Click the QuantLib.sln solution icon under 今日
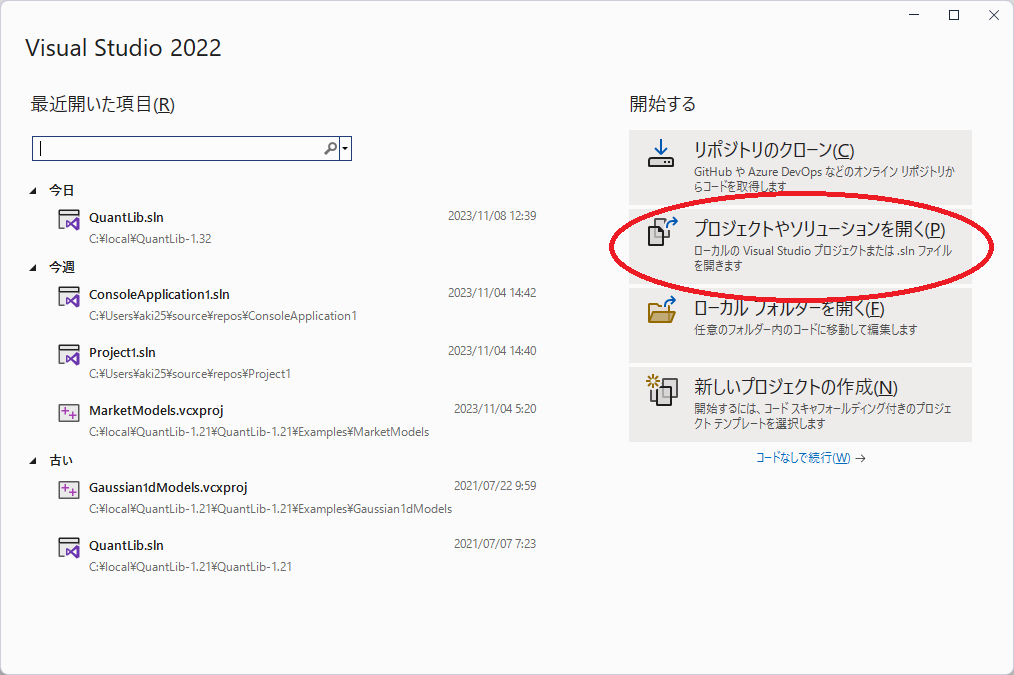The height and width of the screenshot is (675, 1014). [x=69, y=220]
